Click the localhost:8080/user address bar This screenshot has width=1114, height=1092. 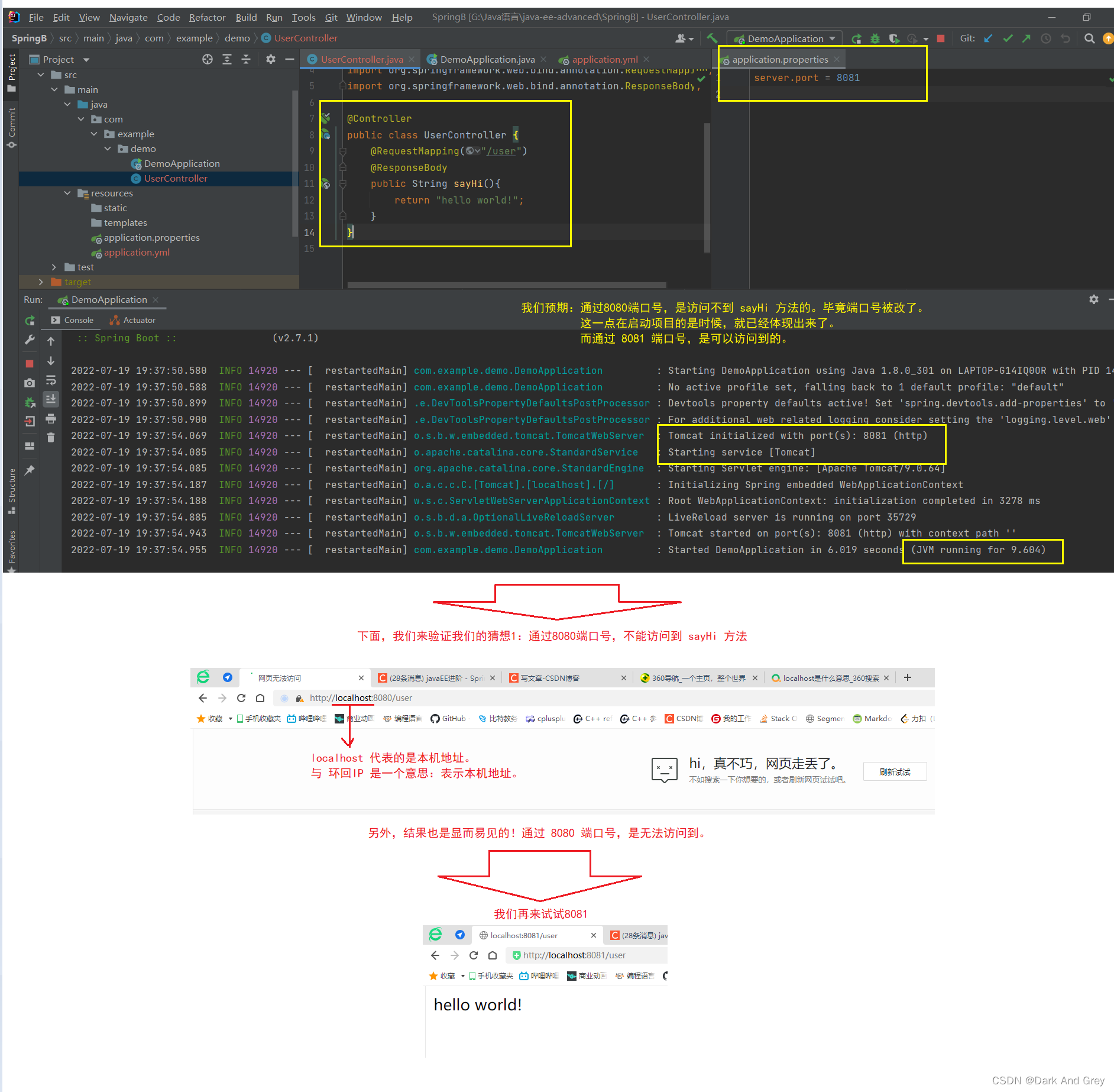click(x=603, y=698)
